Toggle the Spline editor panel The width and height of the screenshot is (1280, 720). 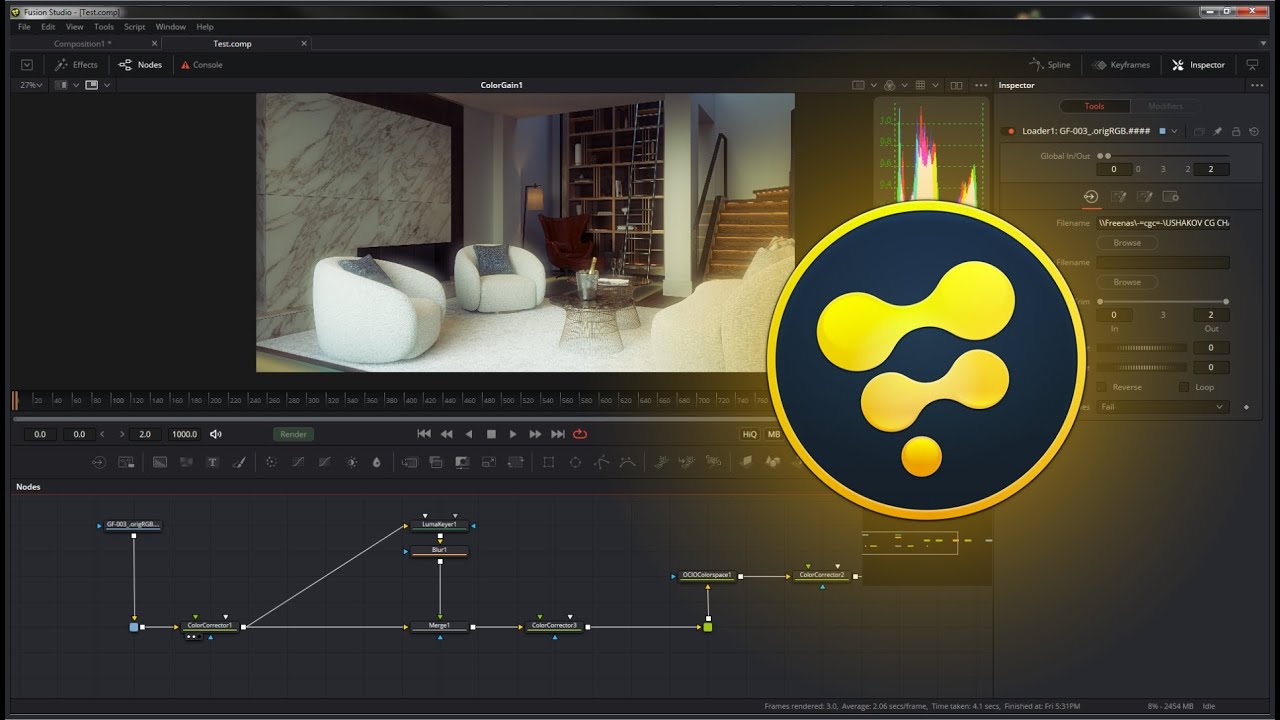click(1050, 65)
